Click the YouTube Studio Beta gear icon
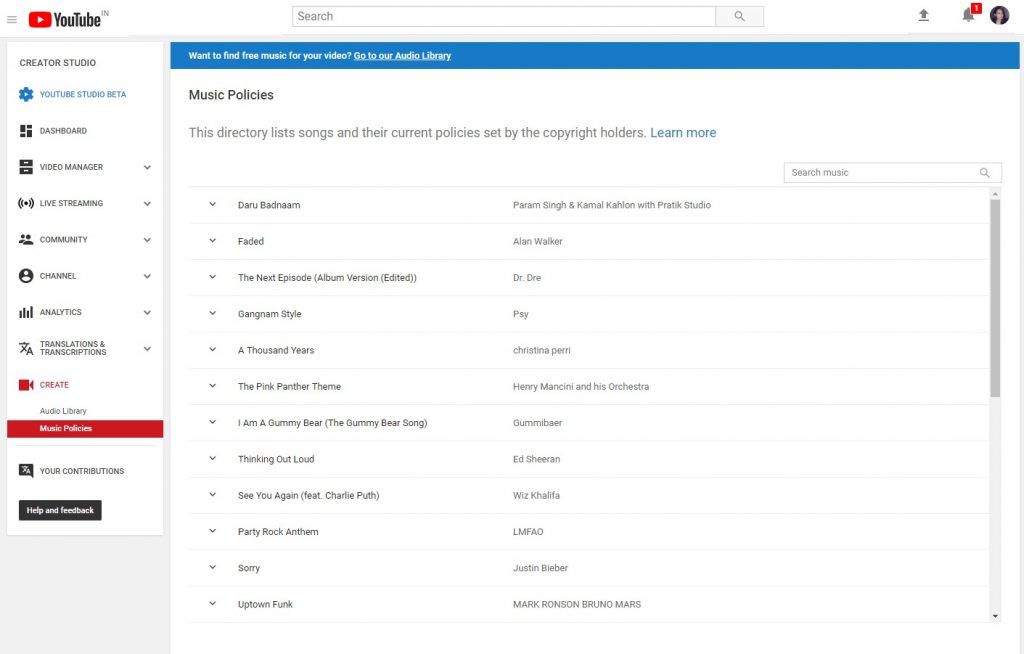The width and height of the screenshot is (1024, 654). click(26, 94)
